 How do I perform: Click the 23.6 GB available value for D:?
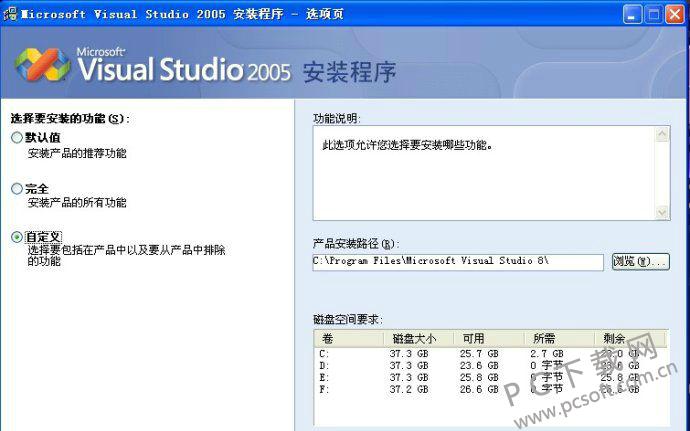point(479,365)
